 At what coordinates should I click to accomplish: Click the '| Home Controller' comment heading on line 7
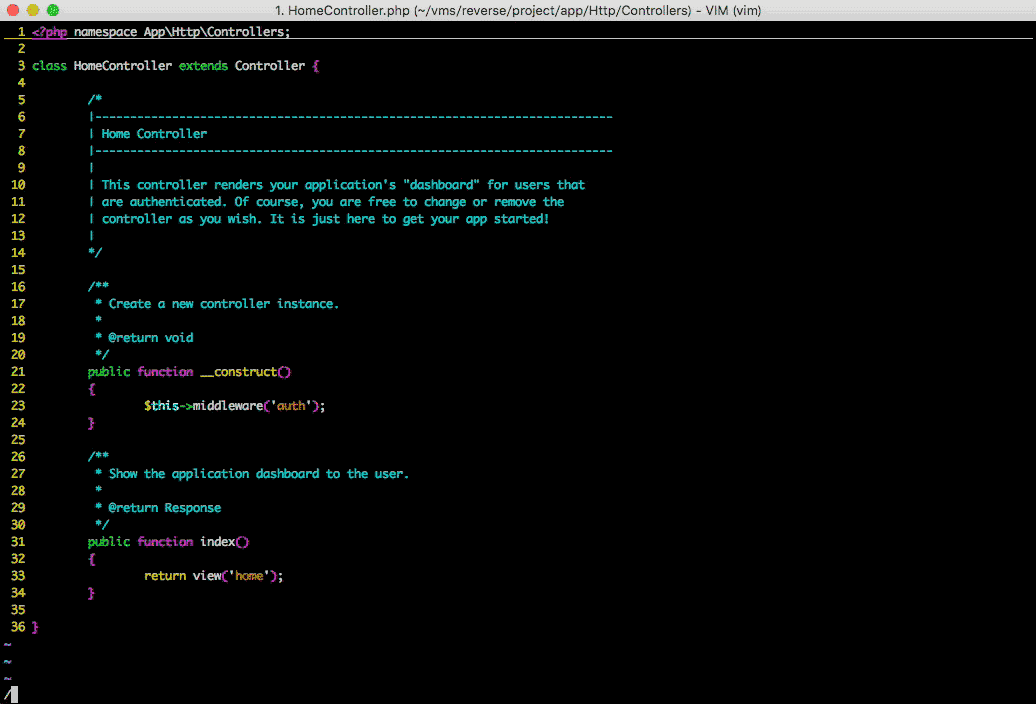pos(147,133)
